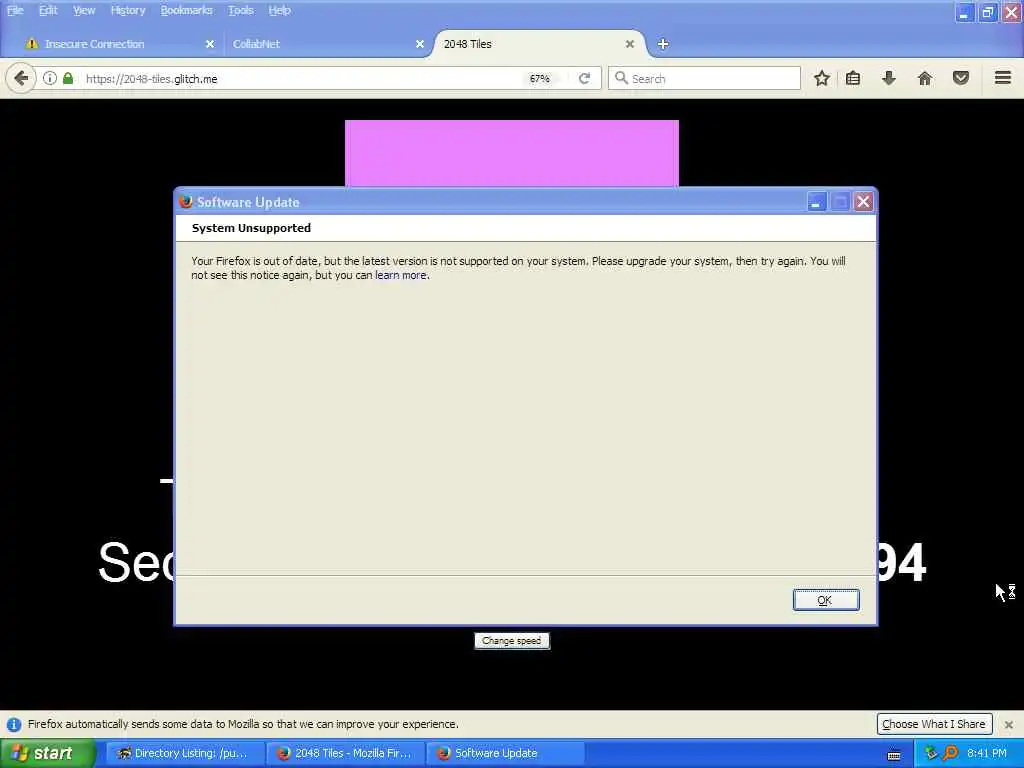
Task: Open the View menu
Action: pyautogui.click(x=84, y=10)
